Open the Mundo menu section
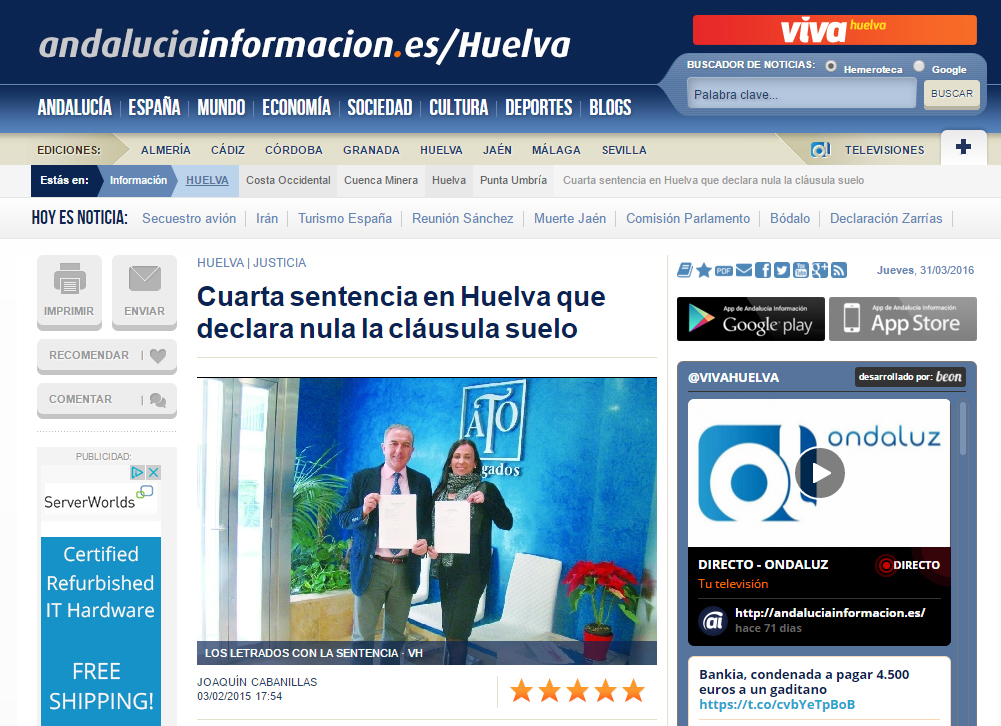The width and height of the screenshot is (1001, 726). (221, 107)
